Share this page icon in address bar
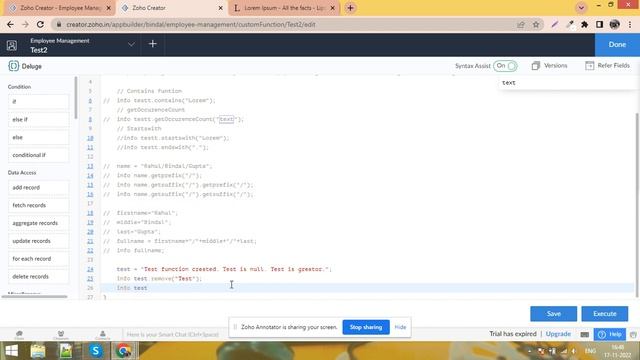The image size is (640, 360). pos(521,24)
